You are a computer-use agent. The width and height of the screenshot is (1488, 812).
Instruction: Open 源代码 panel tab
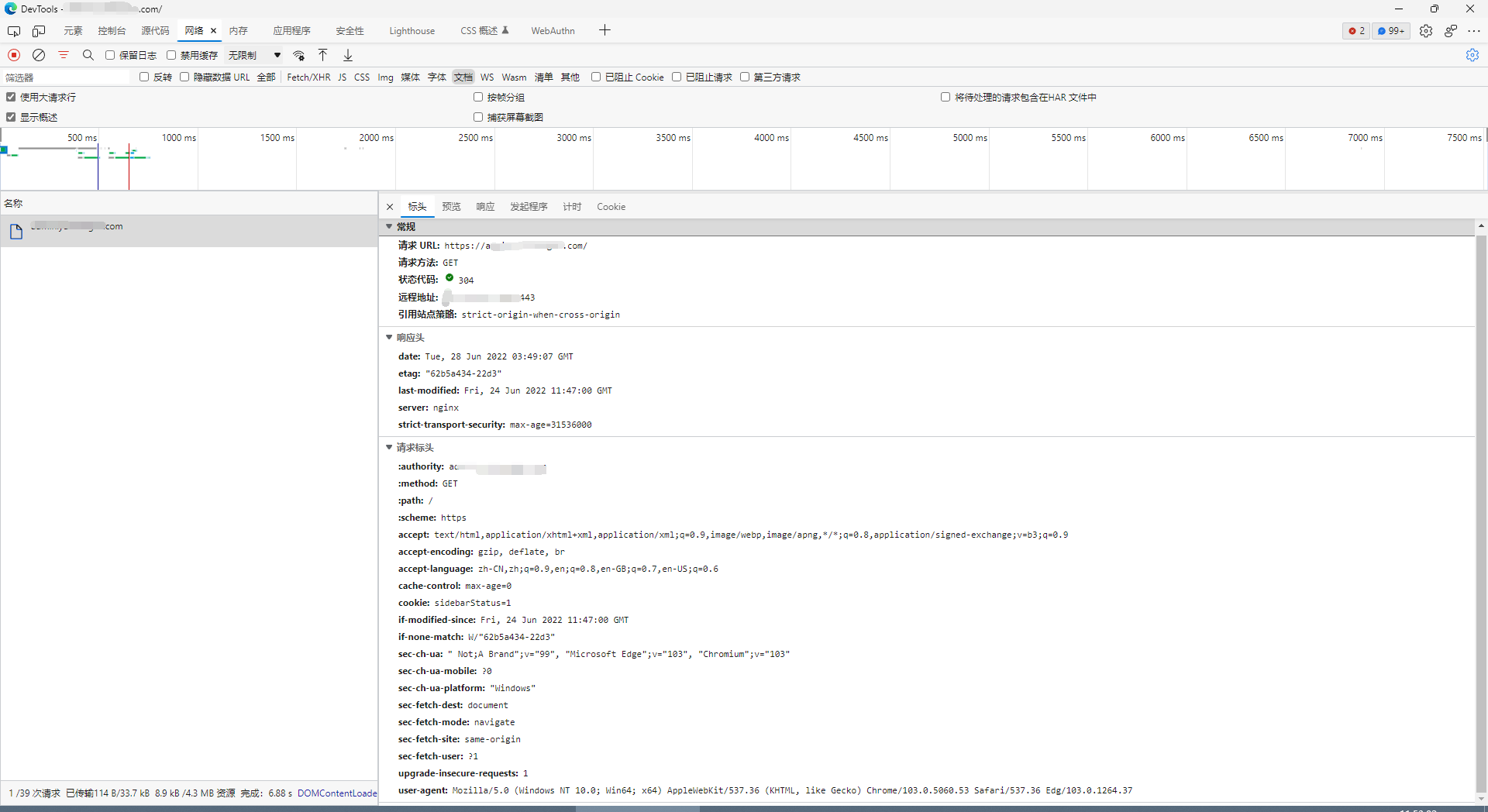155,31
